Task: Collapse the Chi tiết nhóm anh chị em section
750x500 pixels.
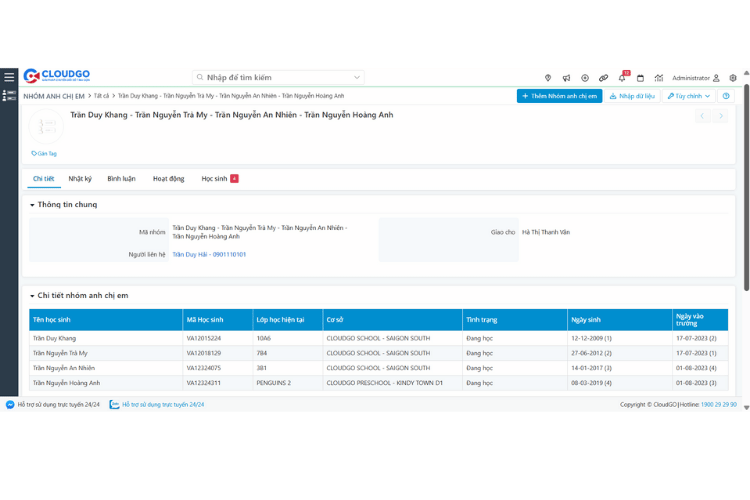Action: tap(32, 296)
